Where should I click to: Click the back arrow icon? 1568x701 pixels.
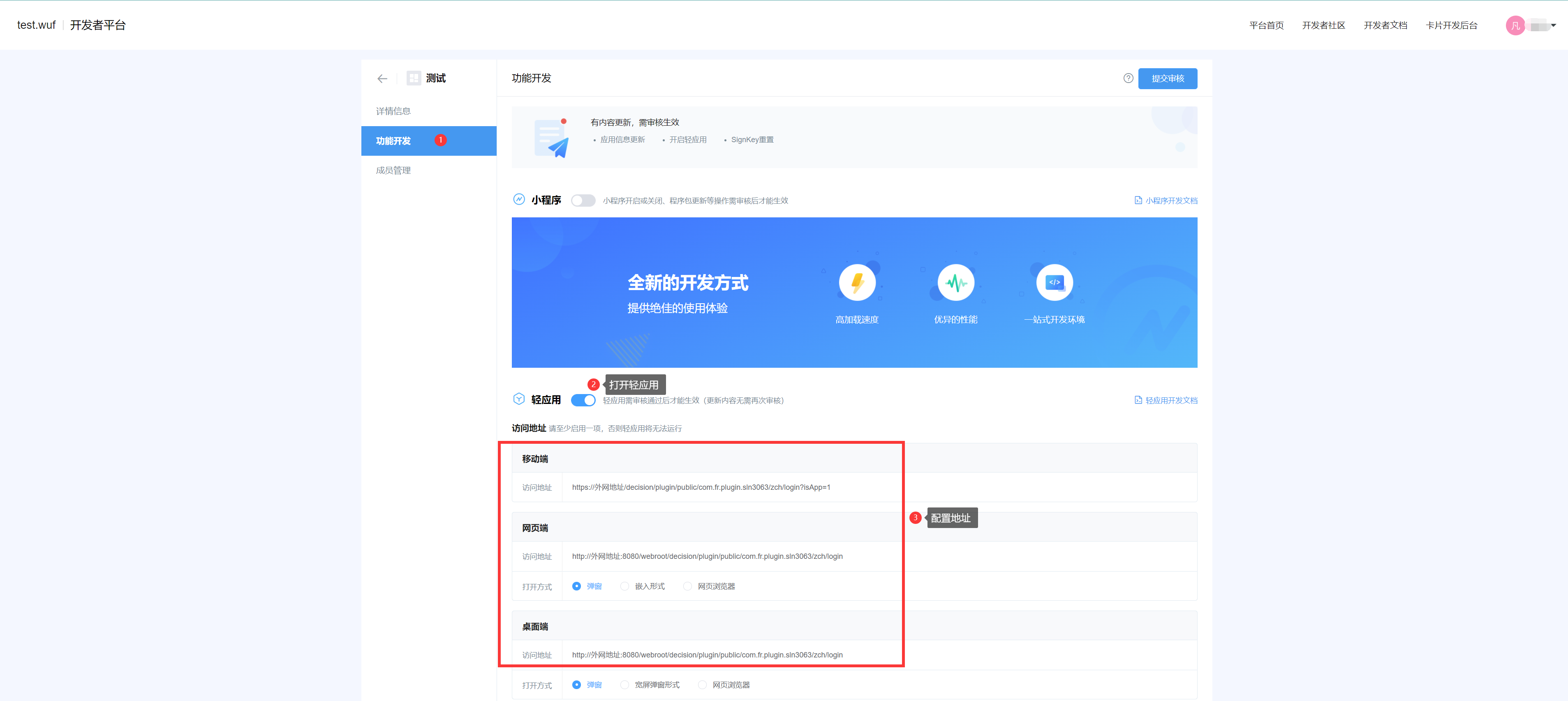[x=382, y=78]
